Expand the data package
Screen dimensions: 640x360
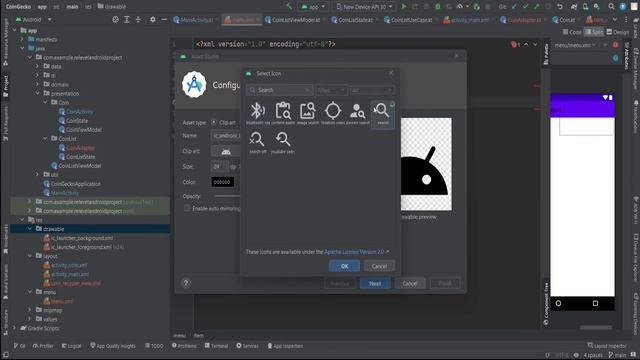[37, 66]
